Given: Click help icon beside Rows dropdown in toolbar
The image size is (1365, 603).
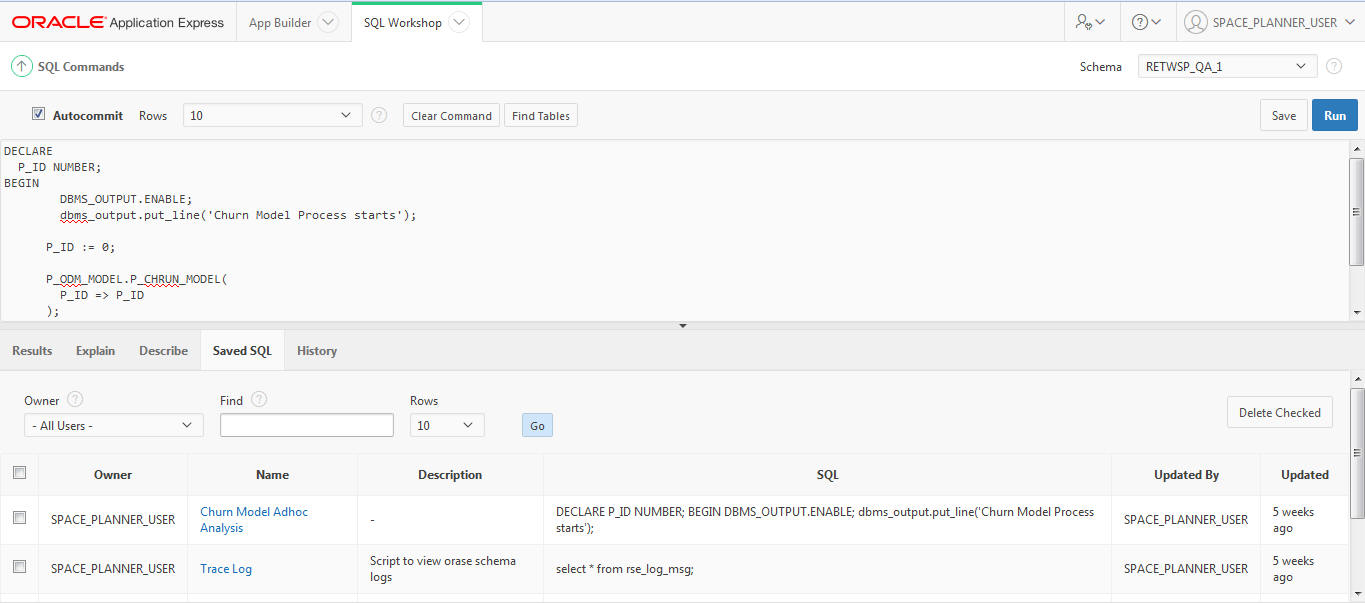Looking at the screenshot, I should [379, 115].
